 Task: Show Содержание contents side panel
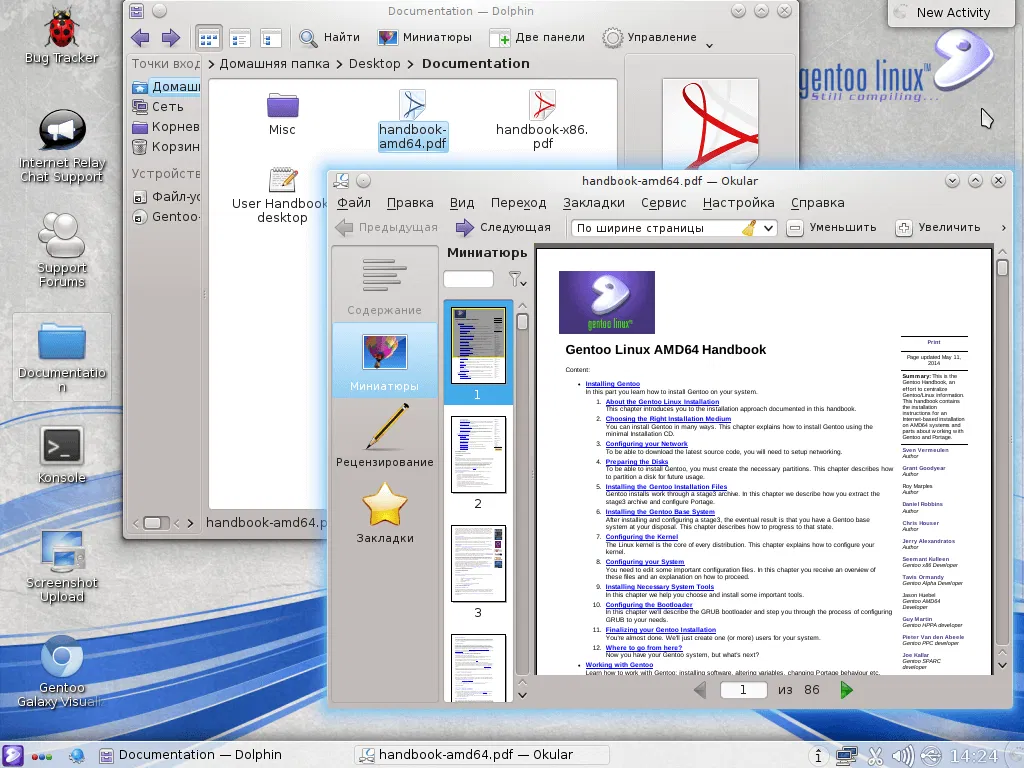pyautogui.click(x=385, y=285)
